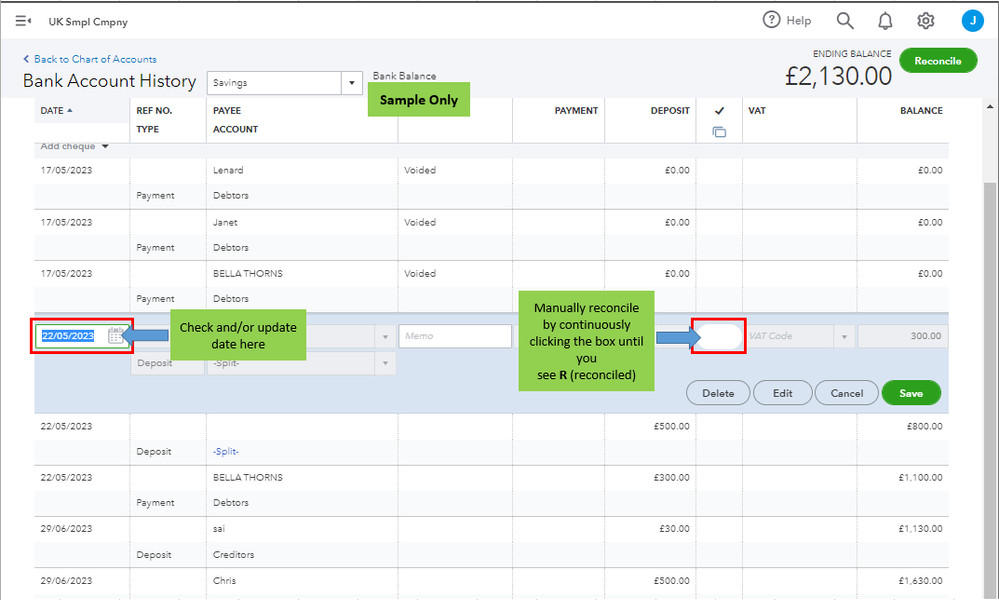Sort transactions by DATE column header

tap(57, 110)
